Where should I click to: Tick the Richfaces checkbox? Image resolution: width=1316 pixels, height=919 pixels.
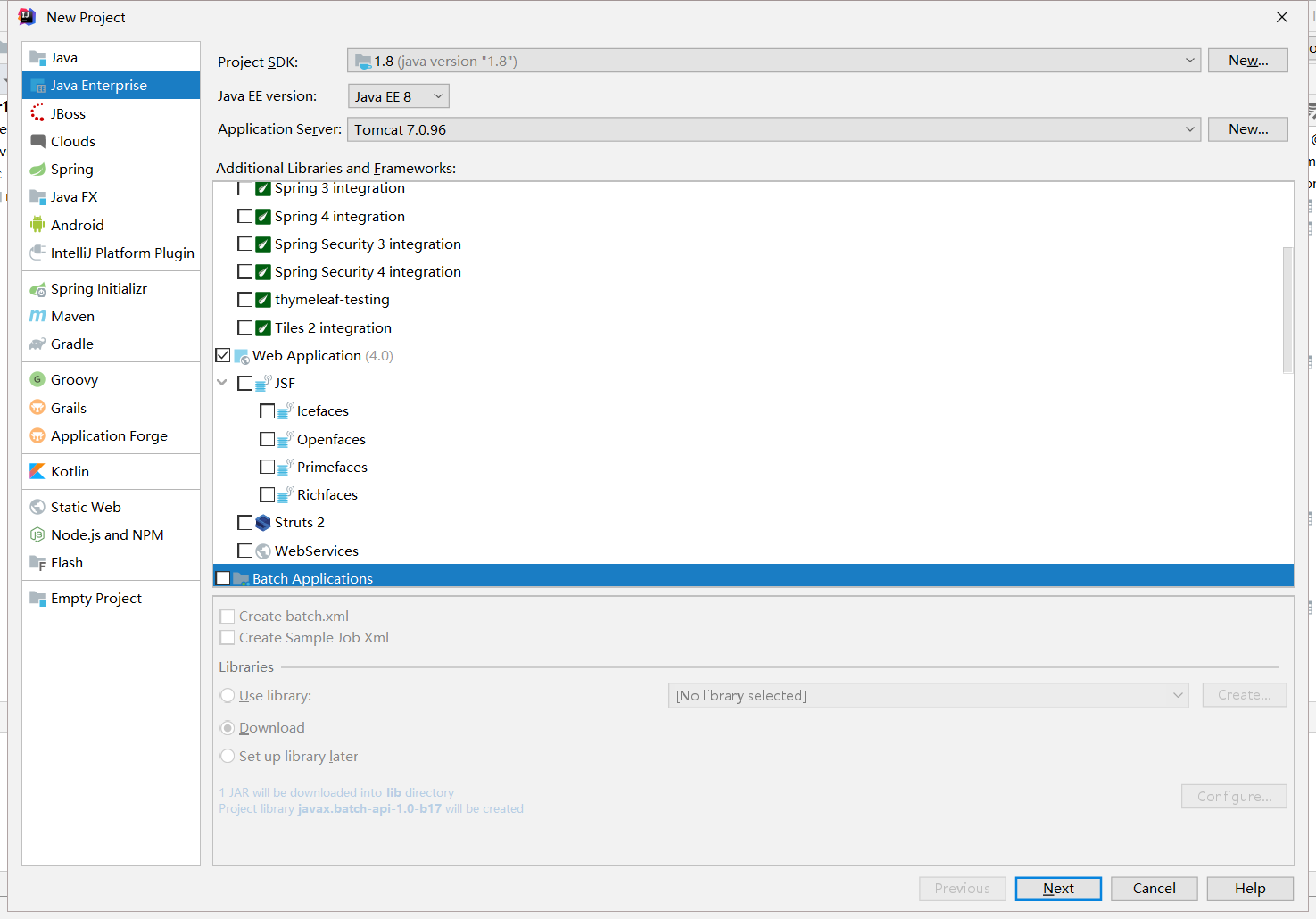(x=267, y=494)
